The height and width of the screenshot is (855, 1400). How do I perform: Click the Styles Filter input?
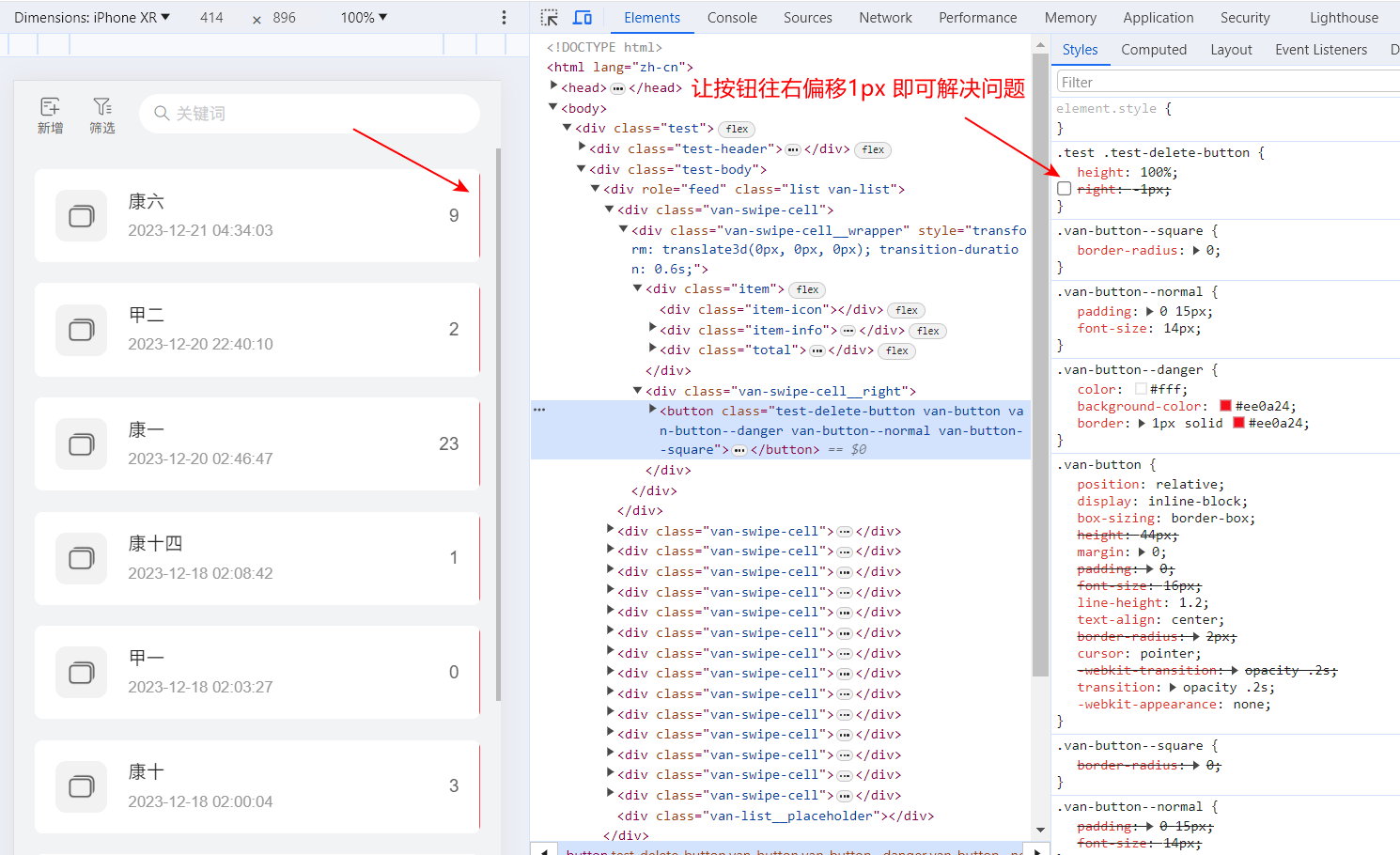tap(1229, 82)
